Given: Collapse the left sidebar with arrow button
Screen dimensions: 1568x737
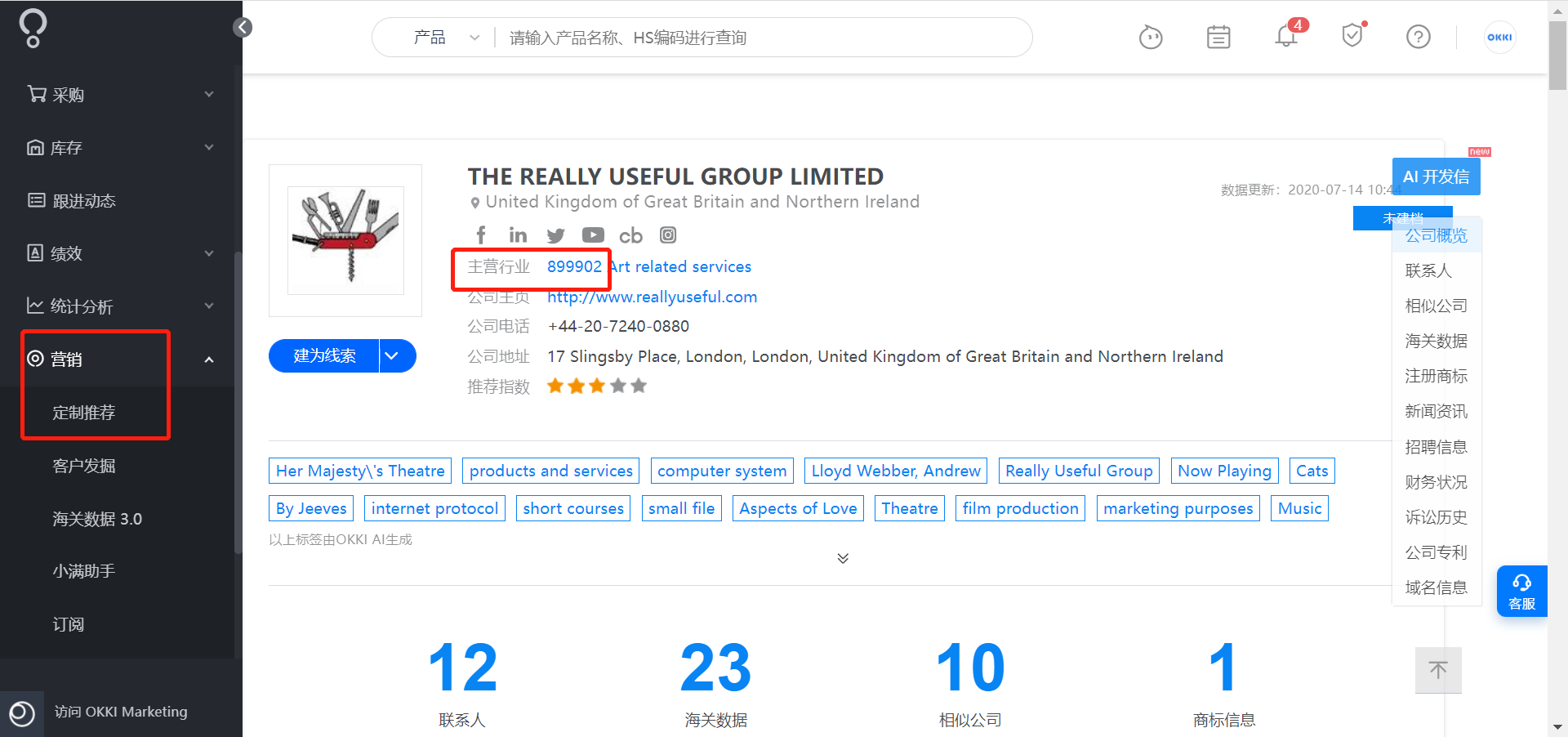Looking at the screenshot, I should pos(243,28).
